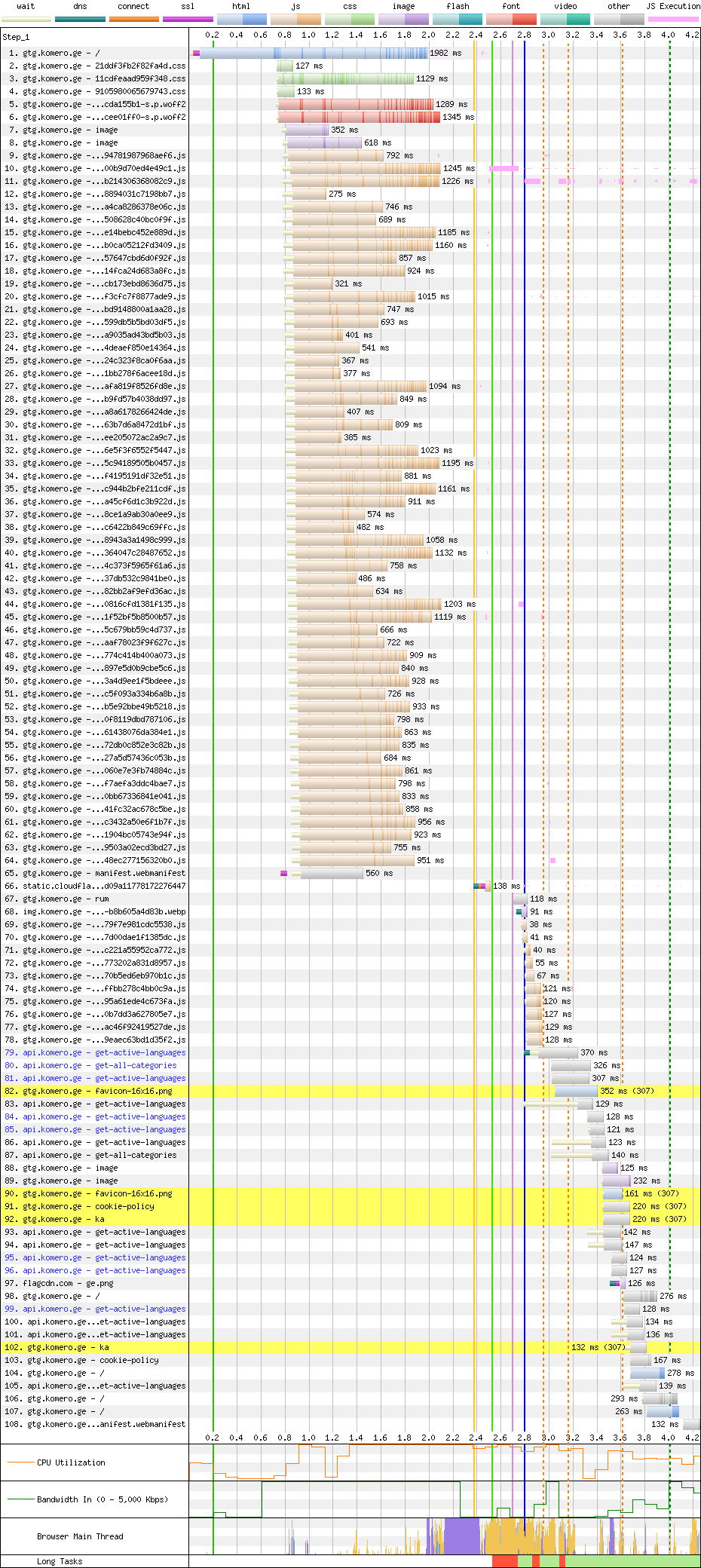Click the 'image' legend label

[x=403, y=6]
